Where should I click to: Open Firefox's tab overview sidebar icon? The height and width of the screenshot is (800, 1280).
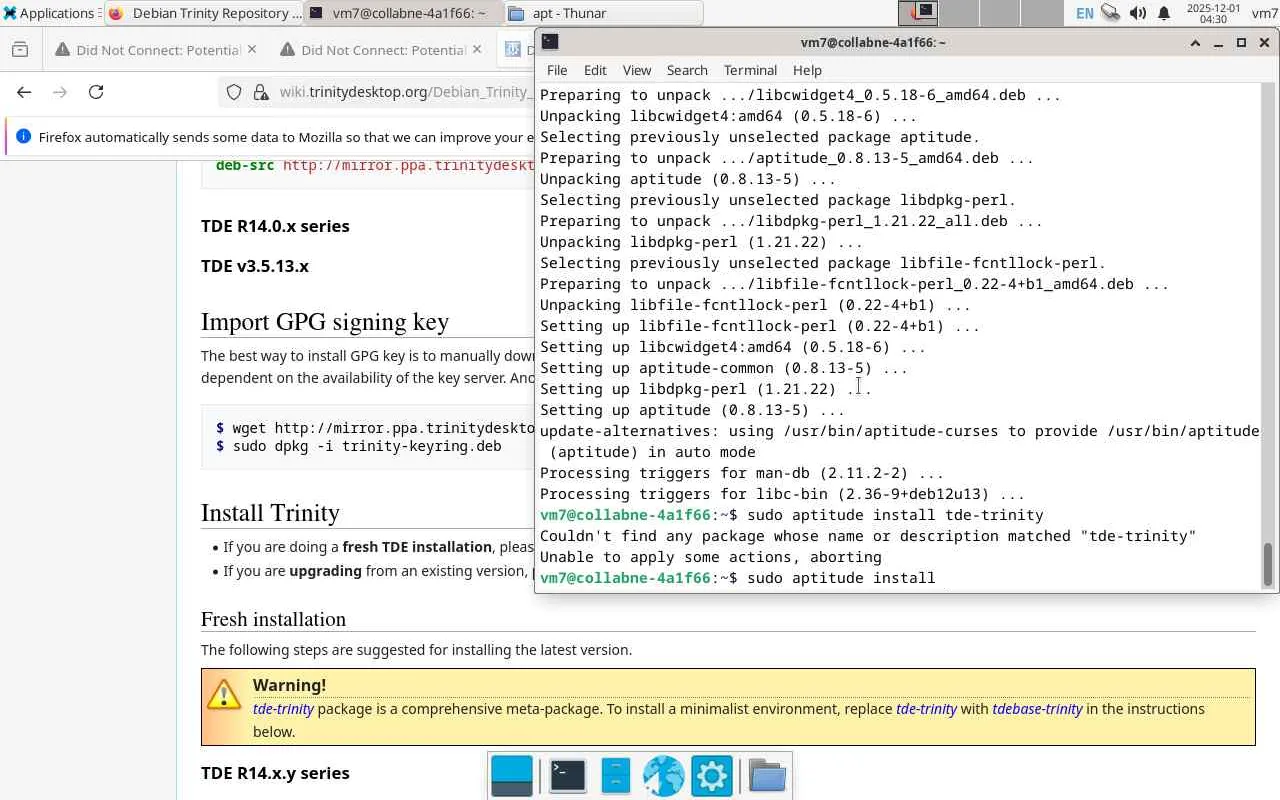(20, 50)
